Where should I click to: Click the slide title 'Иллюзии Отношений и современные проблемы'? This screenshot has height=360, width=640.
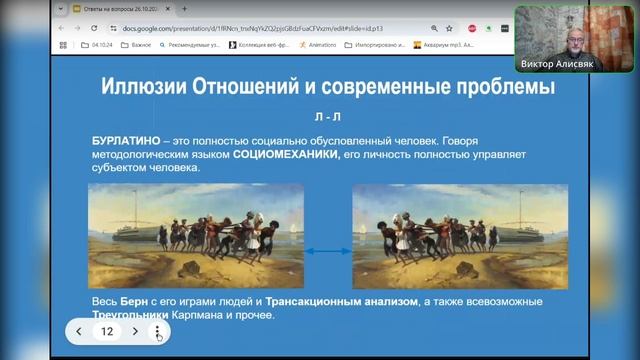(x=328, y=87)
